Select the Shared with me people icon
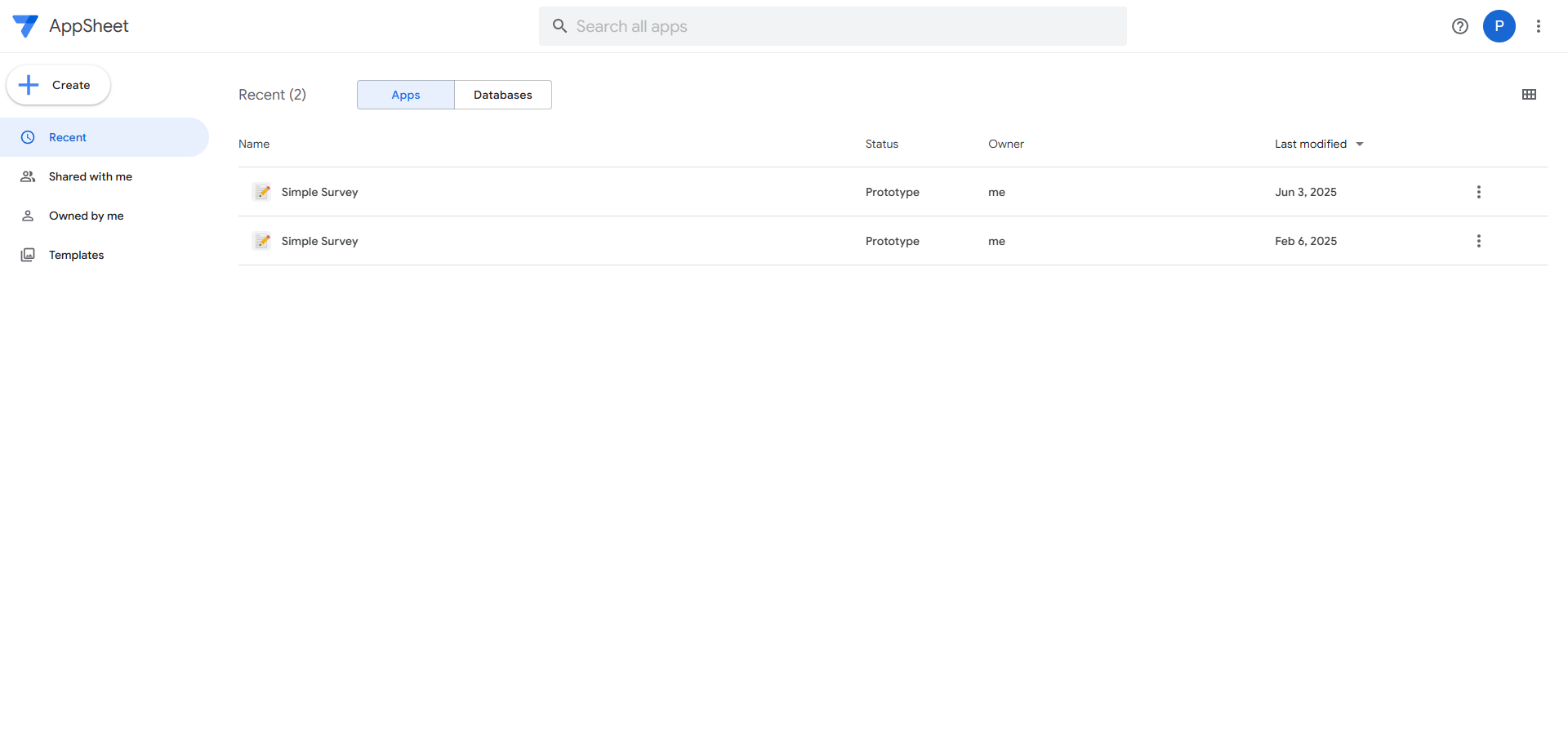The image size is (1568, 744). click(28, 176)
